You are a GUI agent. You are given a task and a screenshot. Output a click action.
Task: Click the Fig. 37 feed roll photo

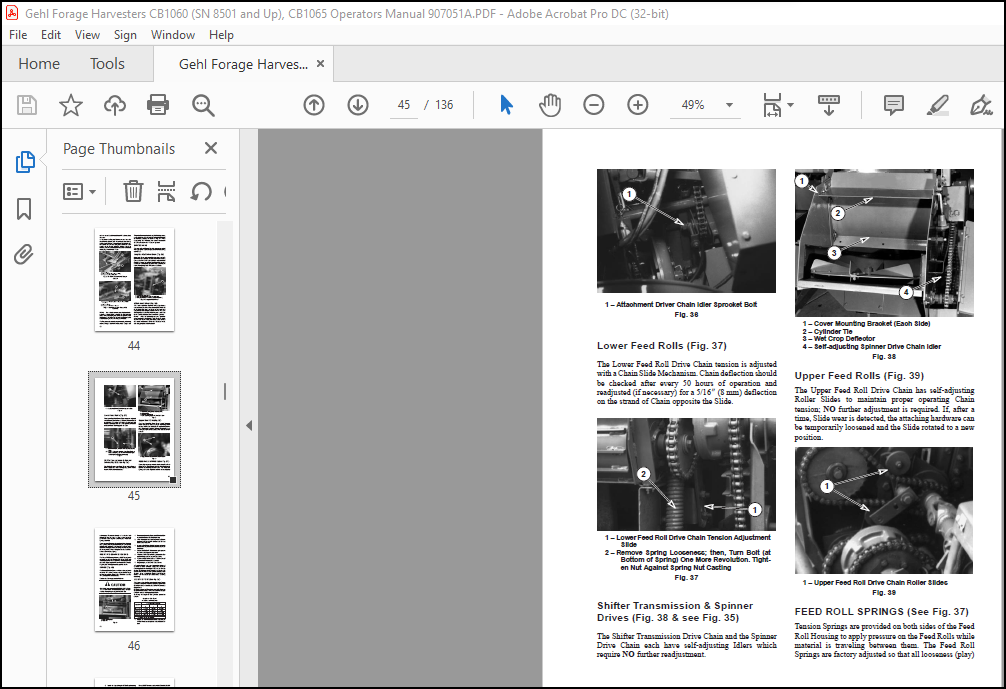686,474
